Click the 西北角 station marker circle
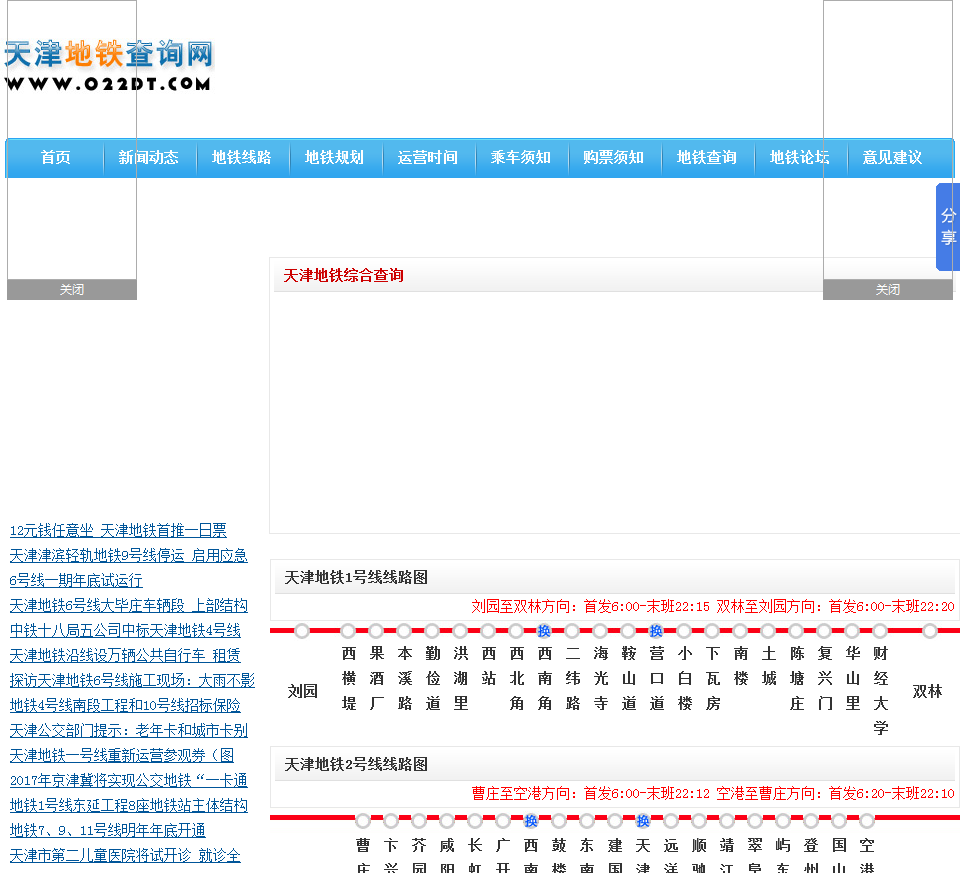Screen dimensions: 960x873 tap(516, 631)
